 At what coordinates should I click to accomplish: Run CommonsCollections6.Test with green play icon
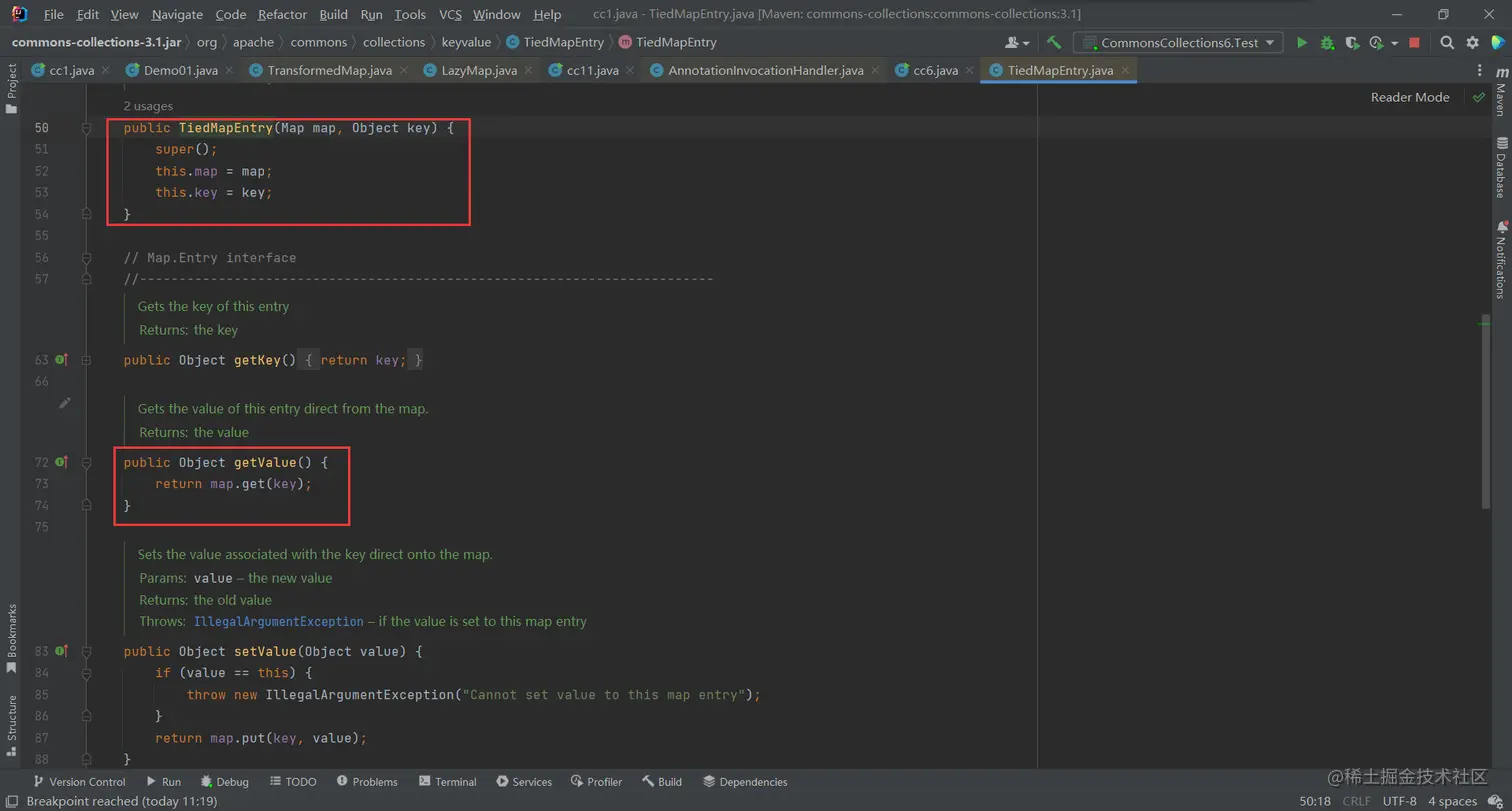coord(1302,43)
